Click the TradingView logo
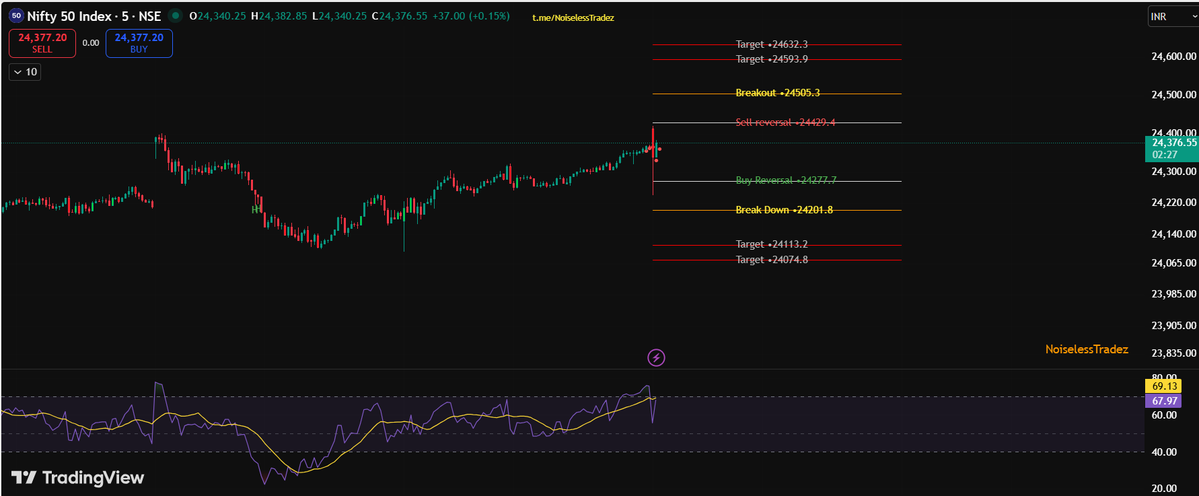Image resolution: width=1199 pixels, height=496 pixels. tap(78, 478)
